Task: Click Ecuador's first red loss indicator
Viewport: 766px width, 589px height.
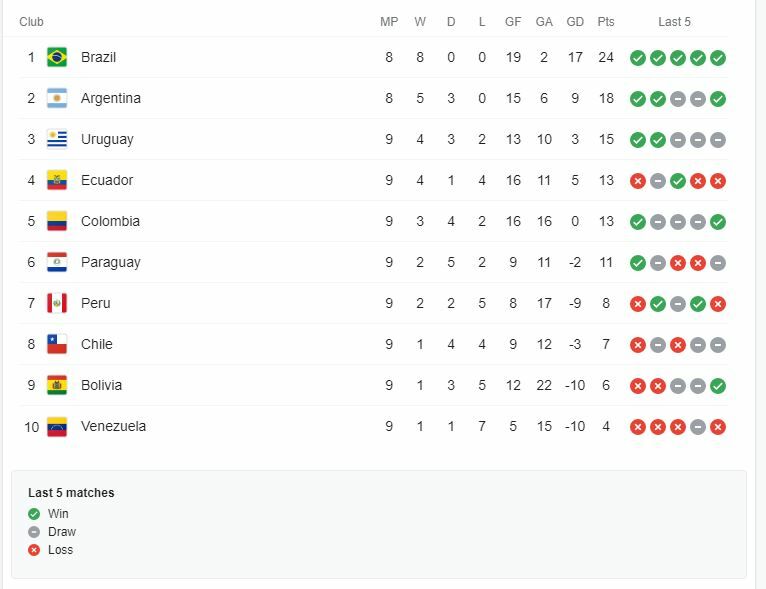Action: pyautogui.click(x=638, y=181)
